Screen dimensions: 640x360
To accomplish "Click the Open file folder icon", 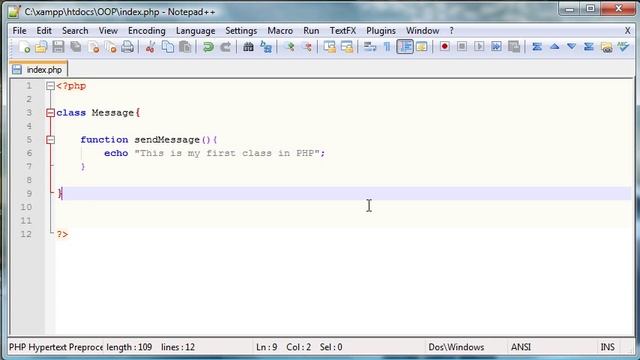I will coord(41,47).
